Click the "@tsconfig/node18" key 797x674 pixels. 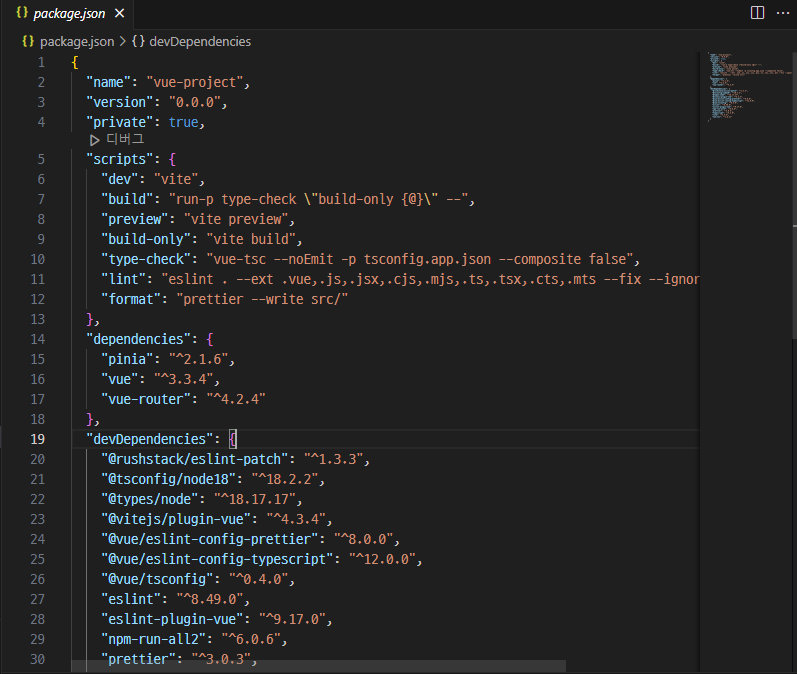[169, 479]
